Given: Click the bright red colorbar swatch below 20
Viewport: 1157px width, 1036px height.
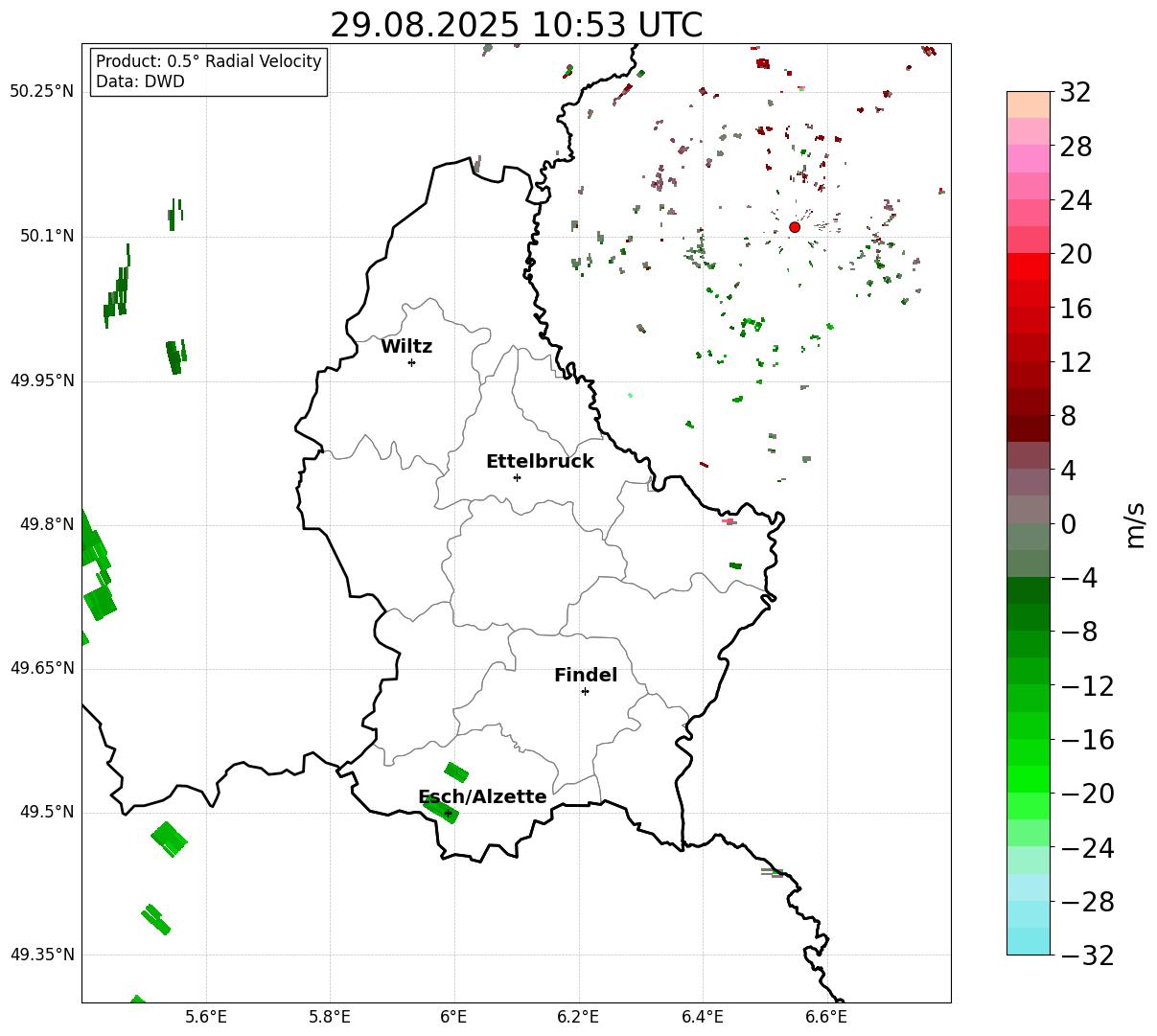Looking at the screenshot, I should tap(1029, 266).
